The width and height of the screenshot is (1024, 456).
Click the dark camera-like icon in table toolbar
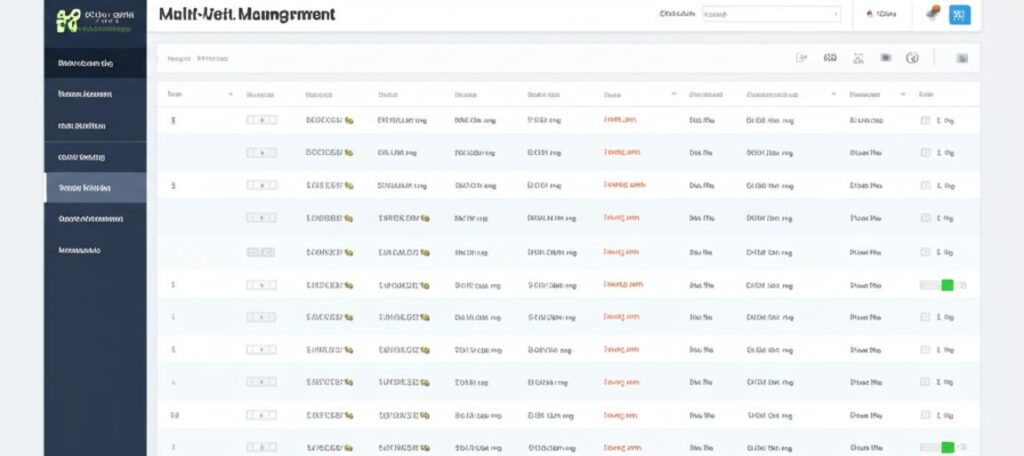click(x=885, y=58)
